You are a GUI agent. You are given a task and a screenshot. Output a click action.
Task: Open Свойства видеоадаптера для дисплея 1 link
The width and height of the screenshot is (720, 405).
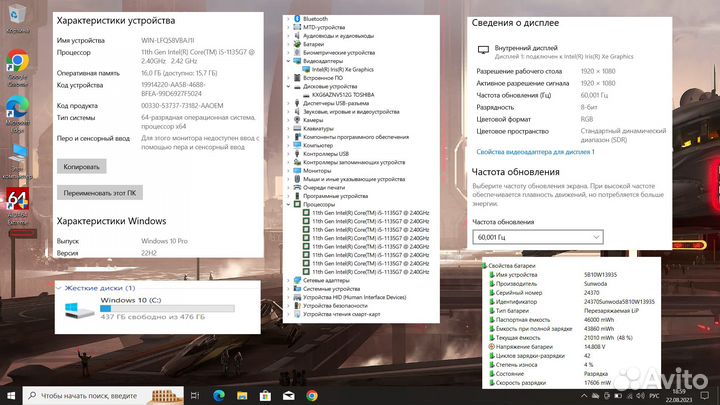pyautogui.click(x=535, y=152)
